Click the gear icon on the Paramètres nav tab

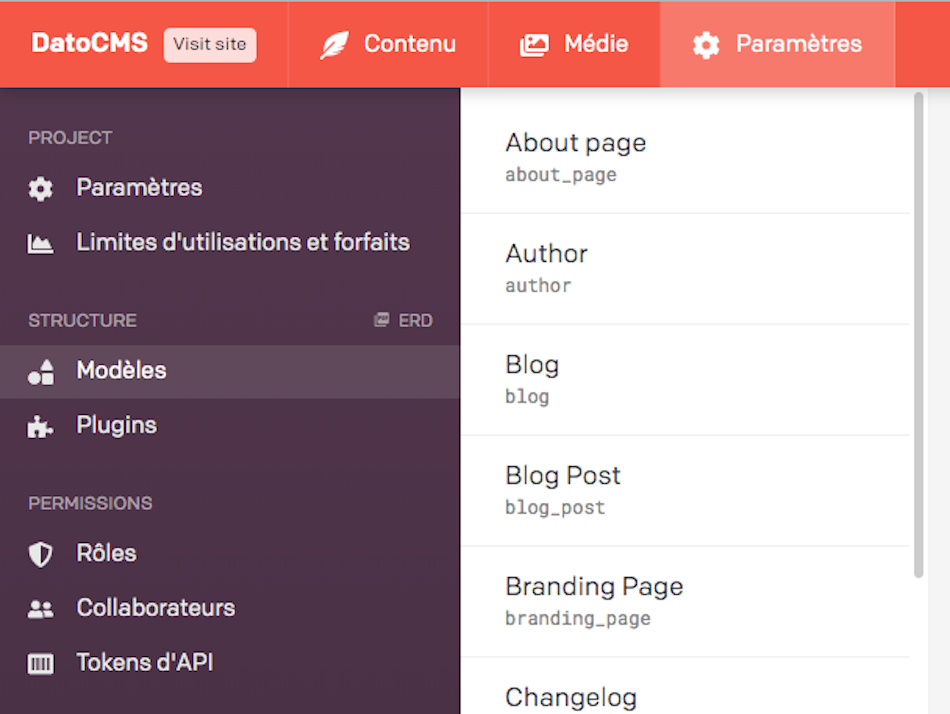coord(705,44)
